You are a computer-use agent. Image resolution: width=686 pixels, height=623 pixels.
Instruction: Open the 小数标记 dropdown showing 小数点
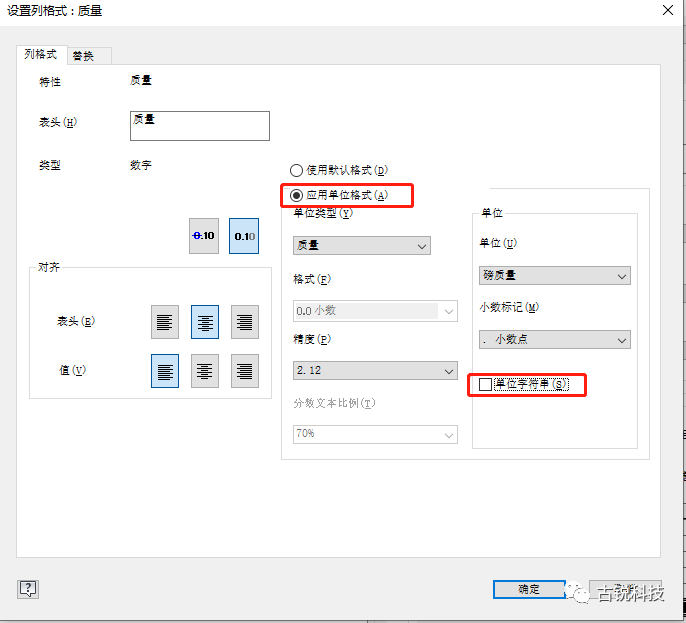click(555, 340)
